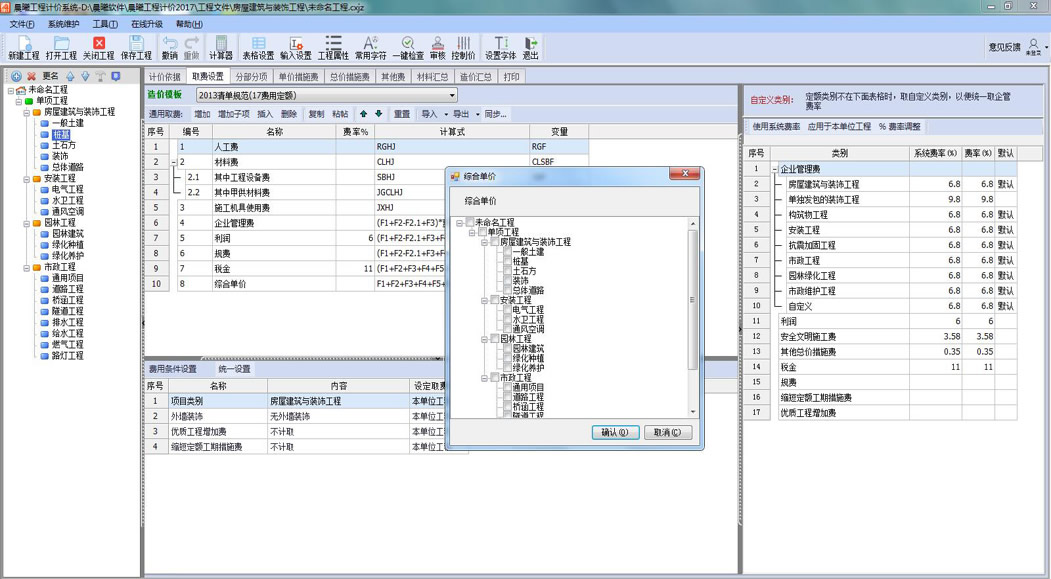Select 道路工程 in the left project tree
This screenshot has width=1051, height=579.
coord(67,289)
